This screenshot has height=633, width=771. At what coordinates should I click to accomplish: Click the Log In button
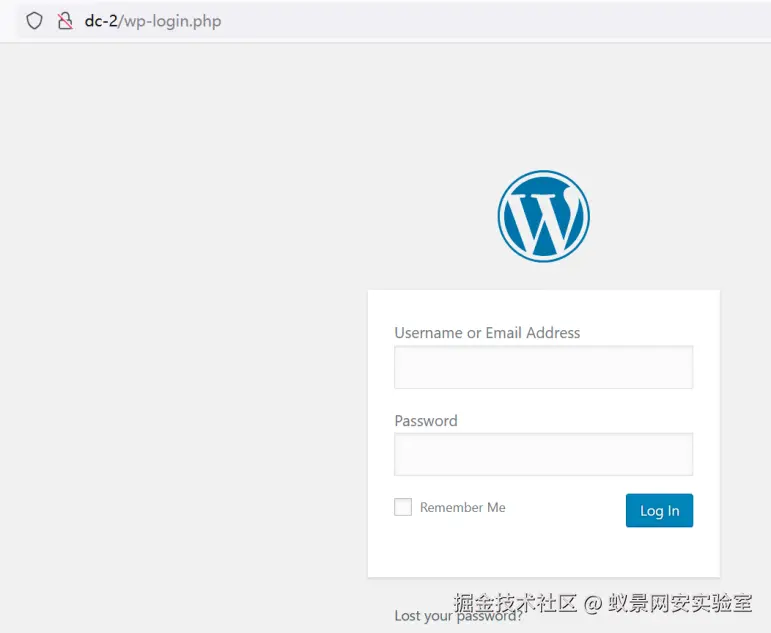point(659,511)
